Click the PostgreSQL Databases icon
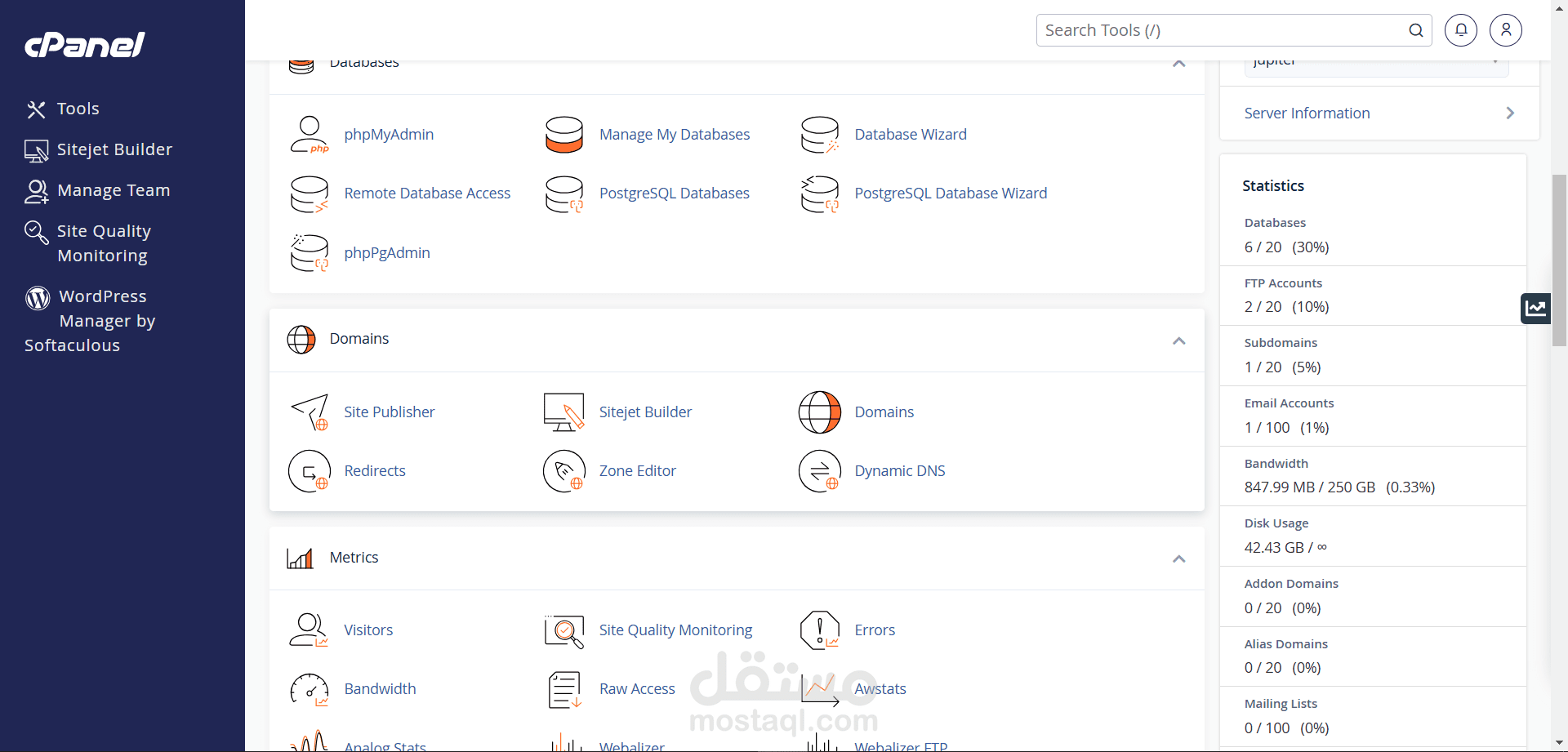 tap(563, 194)
